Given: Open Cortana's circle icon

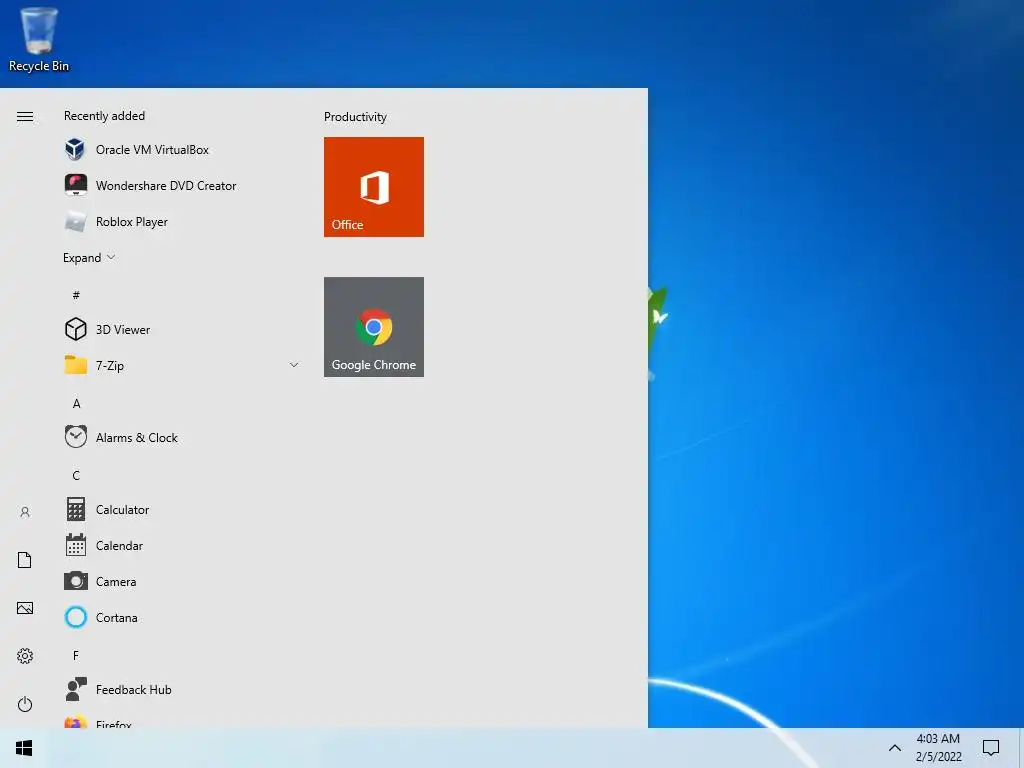Looking at the screenshot, I should [x=75, y=617].
